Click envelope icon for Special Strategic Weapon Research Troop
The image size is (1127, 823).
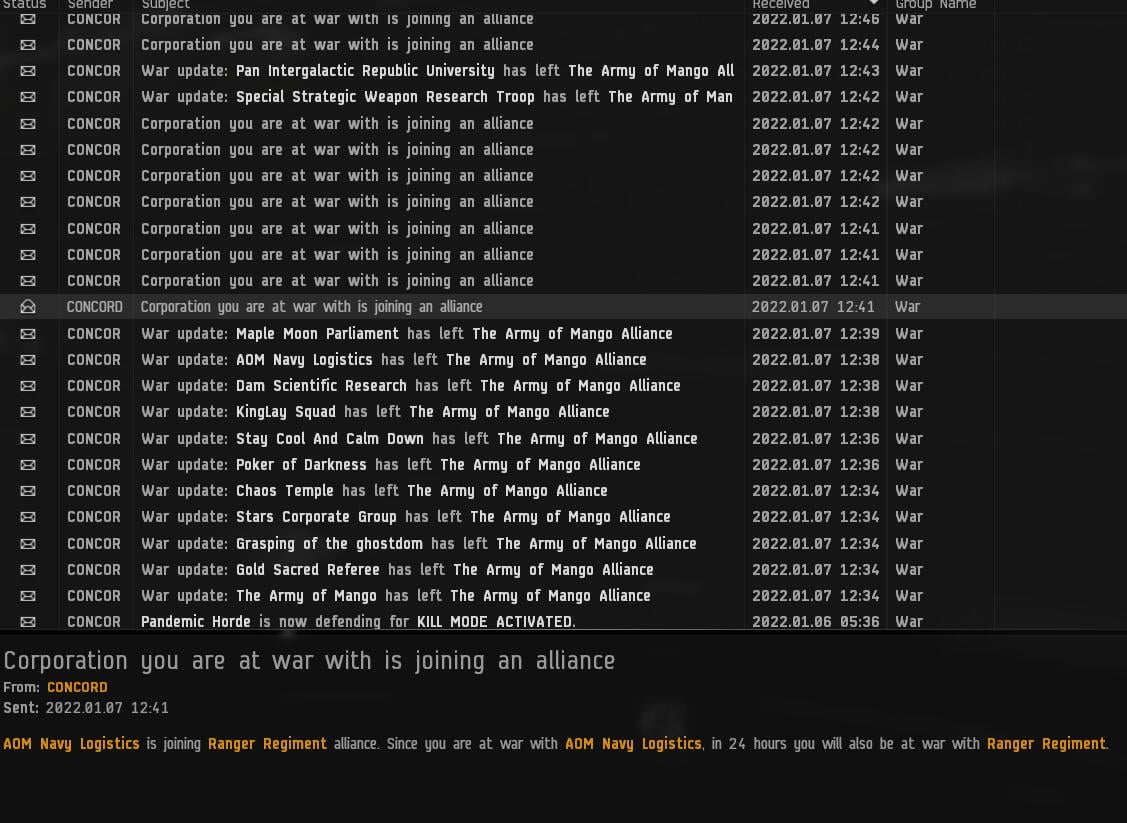pyautogui.click(x=28, y=97)
